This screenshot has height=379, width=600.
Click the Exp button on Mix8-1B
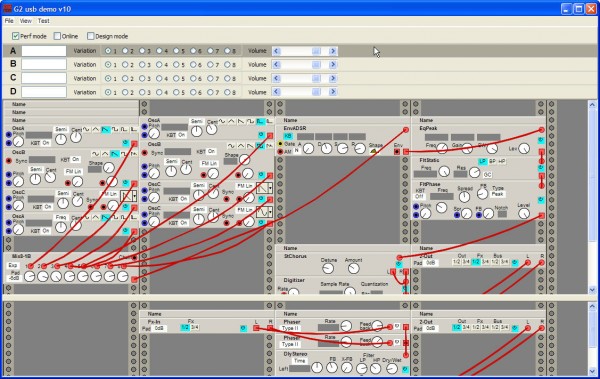click(13, 265)
